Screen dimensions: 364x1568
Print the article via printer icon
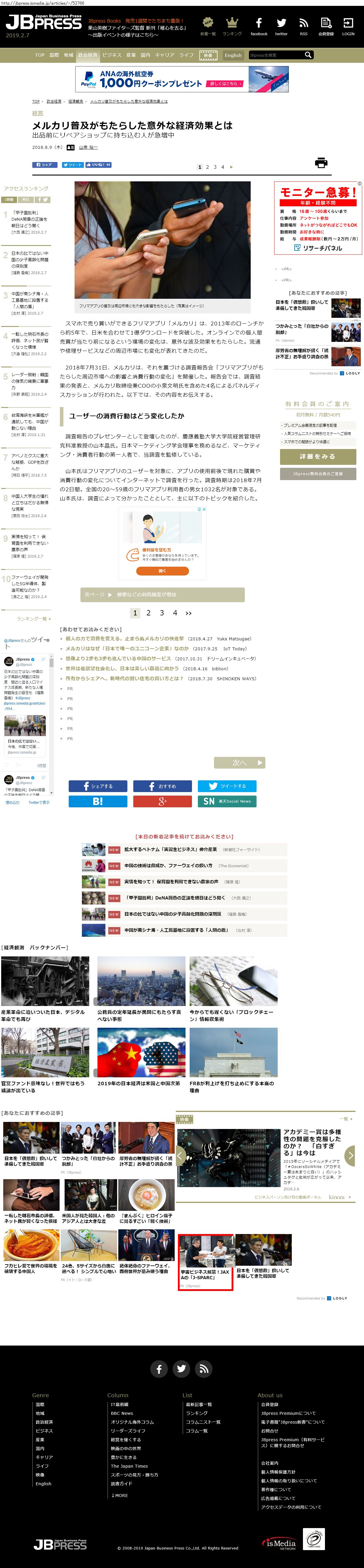point(321,163)
